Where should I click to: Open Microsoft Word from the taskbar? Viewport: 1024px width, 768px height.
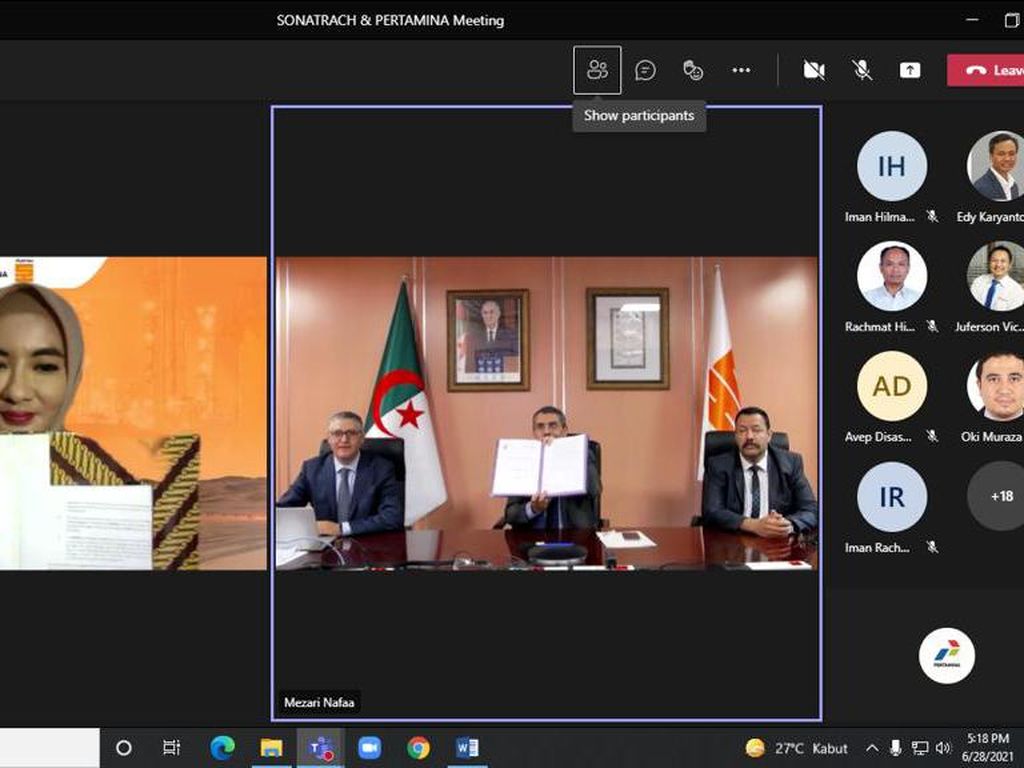pos(468,748)
